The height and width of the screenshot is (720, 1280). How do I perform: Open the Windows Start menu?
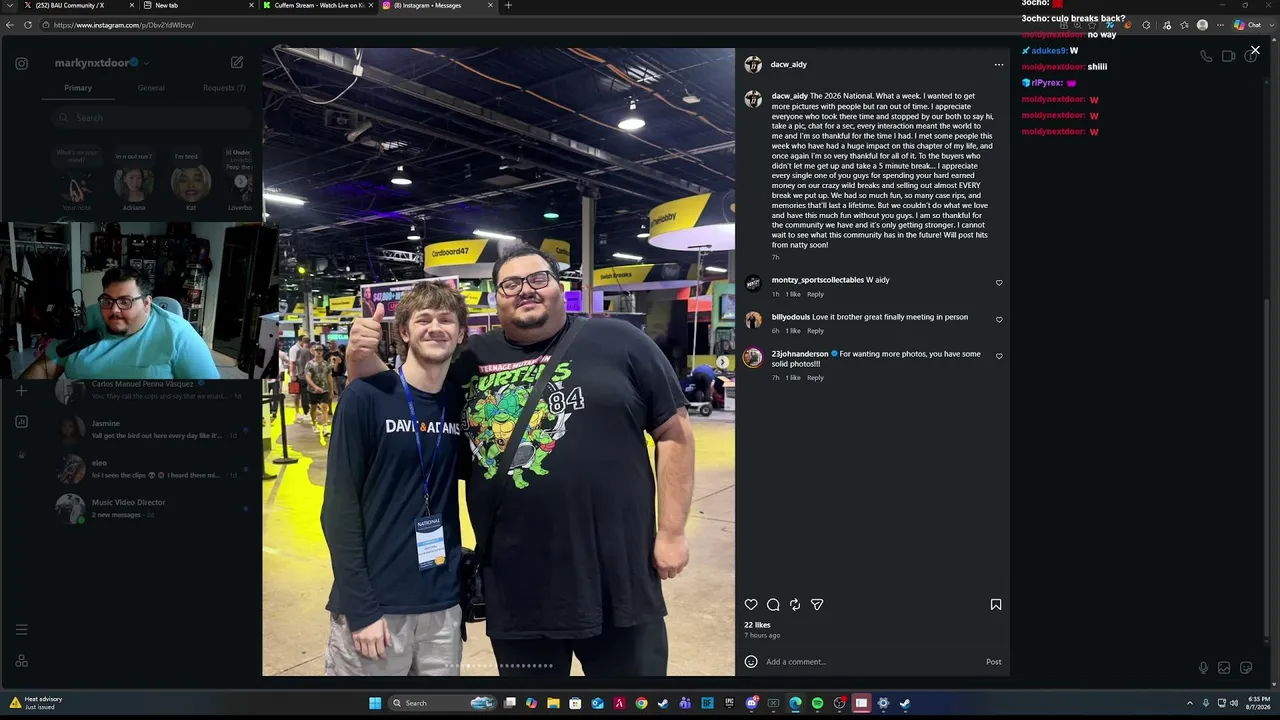coord(375,703)
